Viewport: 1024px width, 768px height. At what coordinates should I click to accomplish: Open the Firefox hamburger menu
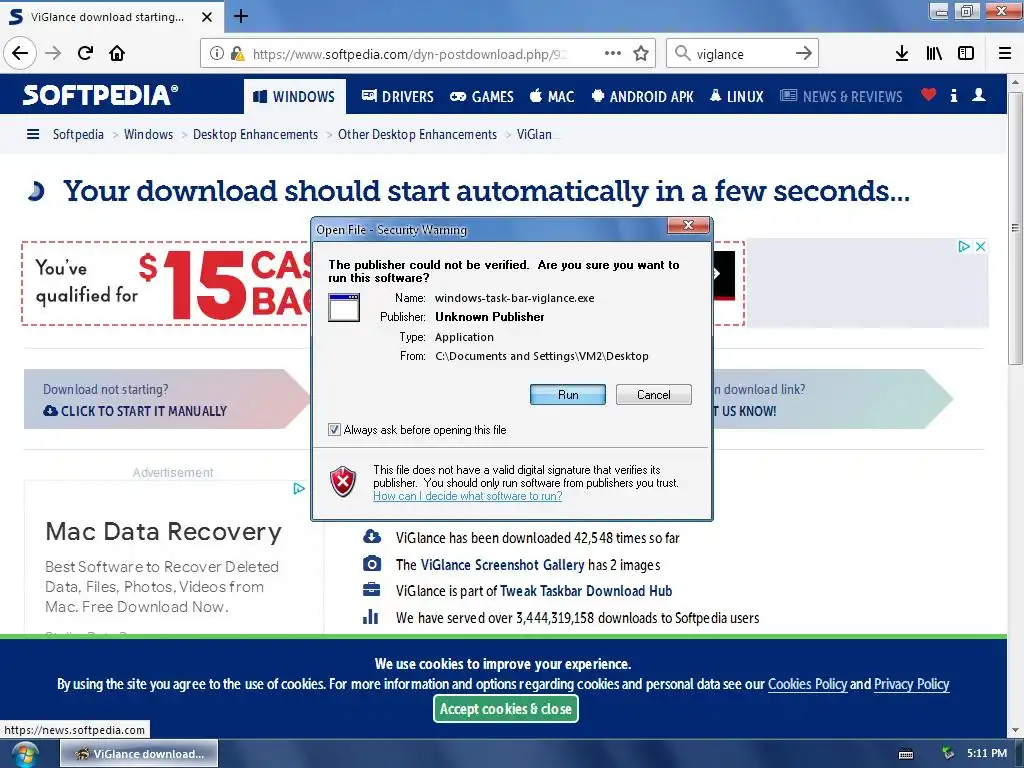tap(1005, 53)
